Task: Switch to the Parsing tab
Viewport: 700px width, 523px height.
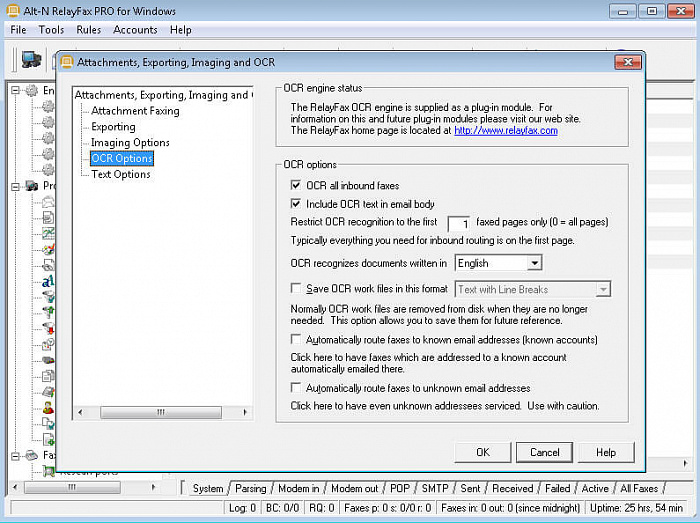Action: [x=250, y=489]
